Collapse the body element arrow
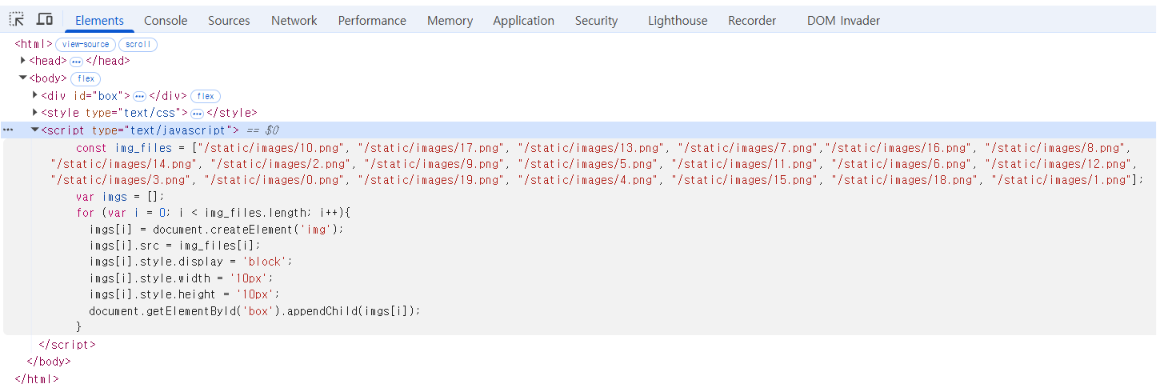Screen dimensions: 1157x392 click(24, 78)
